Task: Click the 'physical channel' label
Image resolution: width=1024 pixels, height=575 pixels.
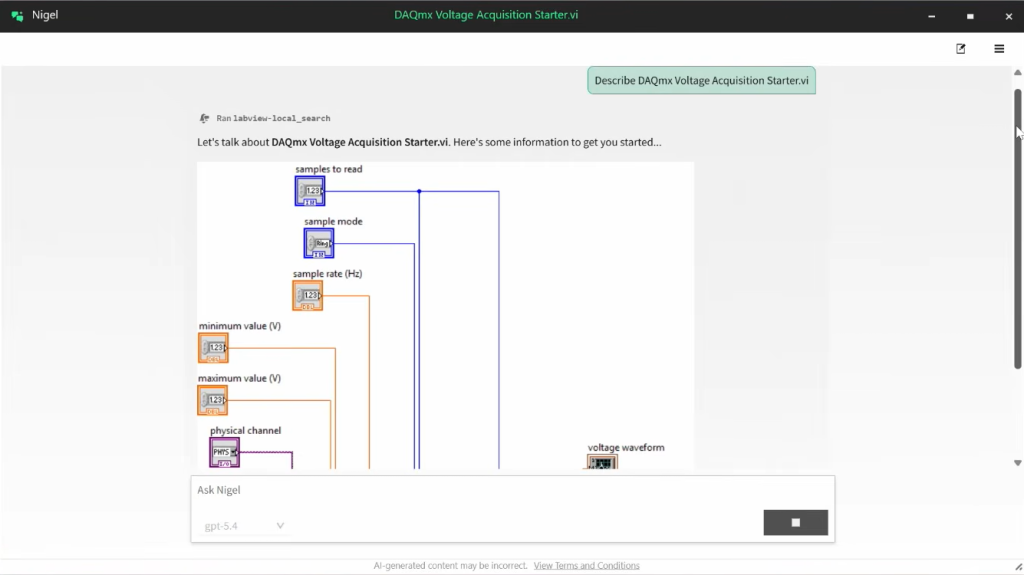Action: tap(246, 431)
